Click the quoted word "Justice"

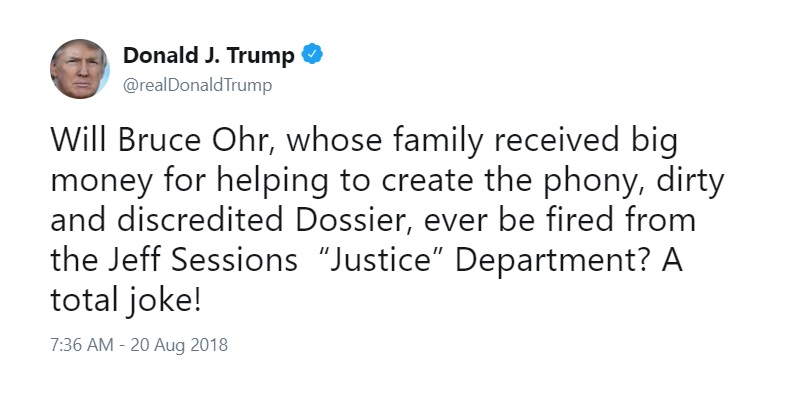point(383,260)
